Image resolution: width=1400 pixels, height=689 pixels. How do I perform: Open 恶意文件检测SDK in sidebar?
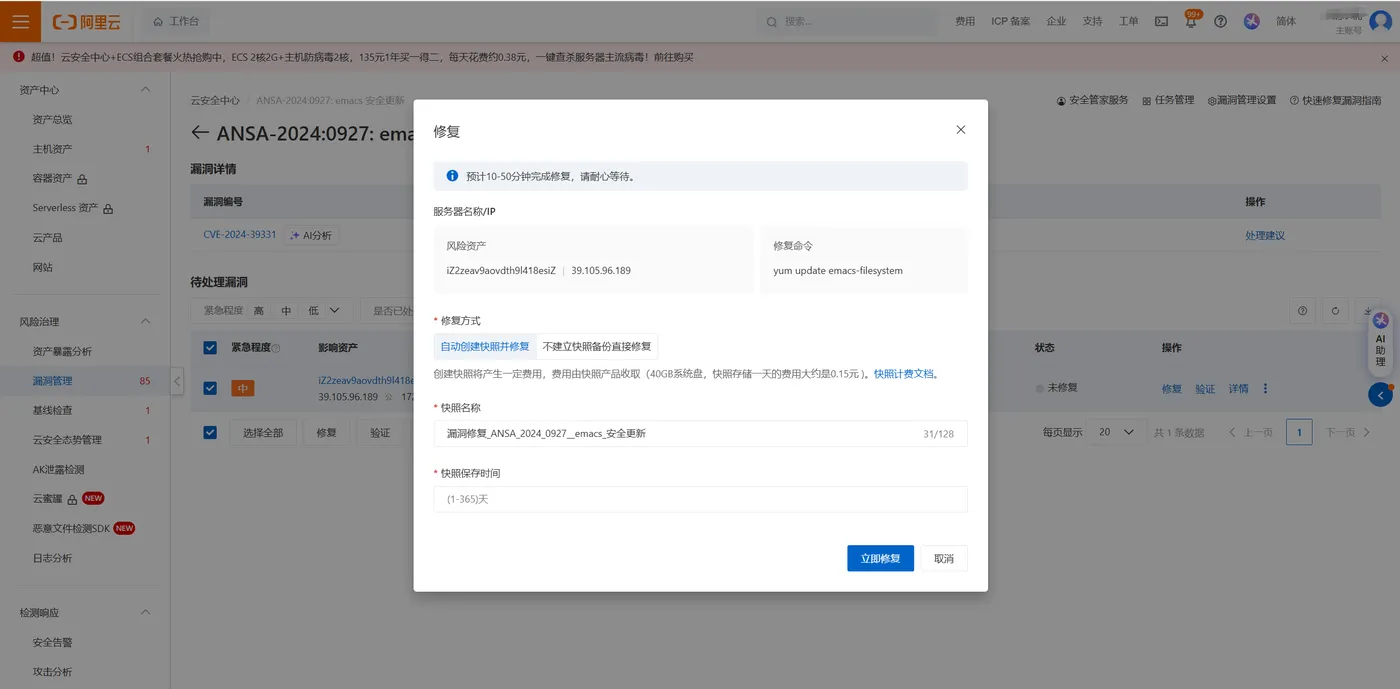[71, 528]
